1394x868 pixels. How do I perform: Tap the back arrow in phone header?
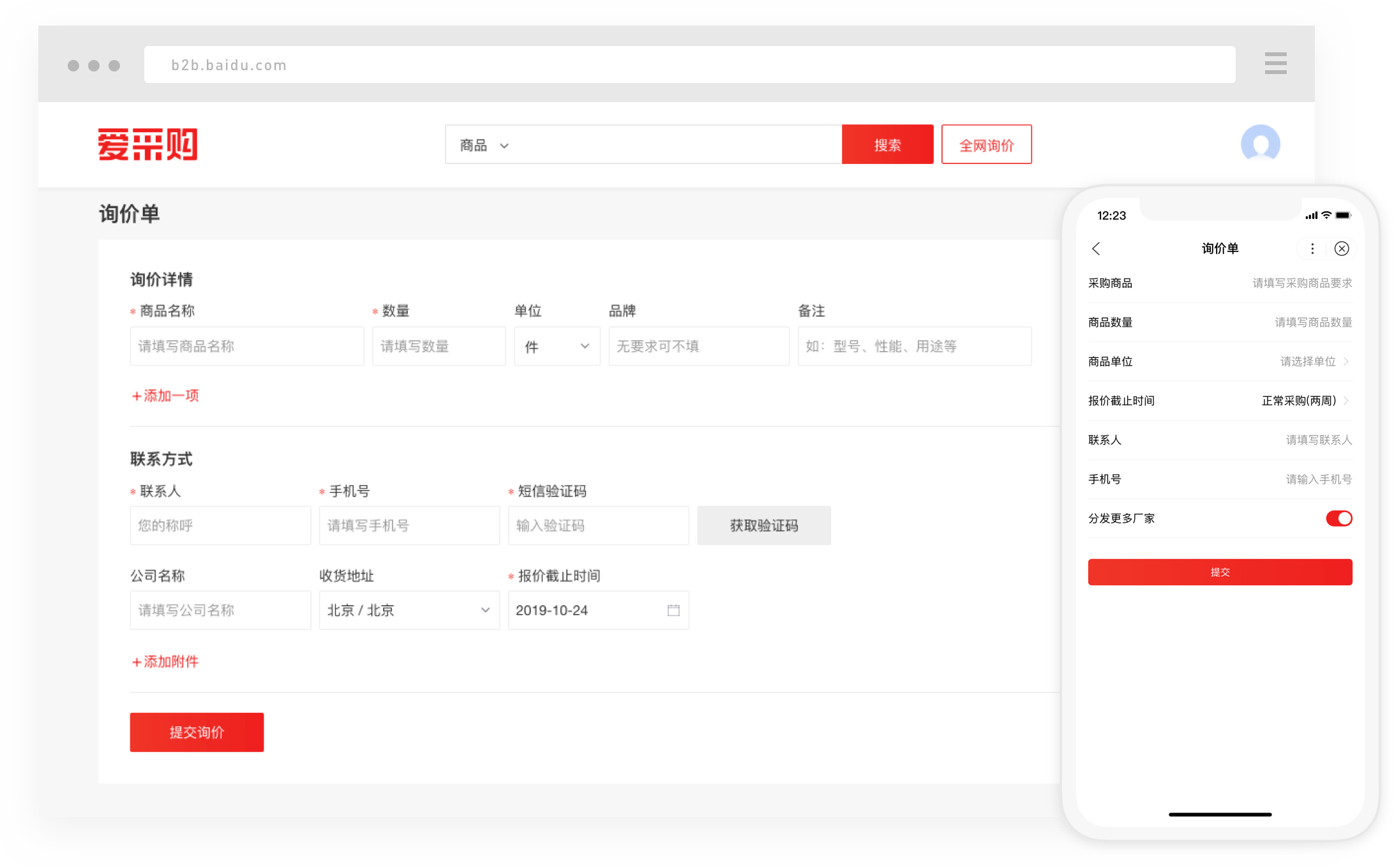click(1096, 248)
